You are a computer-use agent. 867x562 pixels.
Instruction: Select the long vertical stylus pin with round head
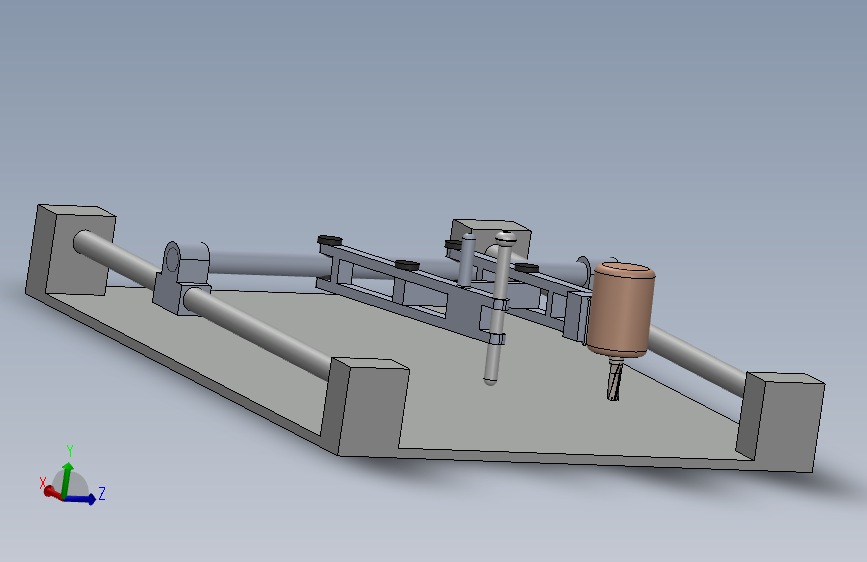pyautogui.click(x=498, y=310)
